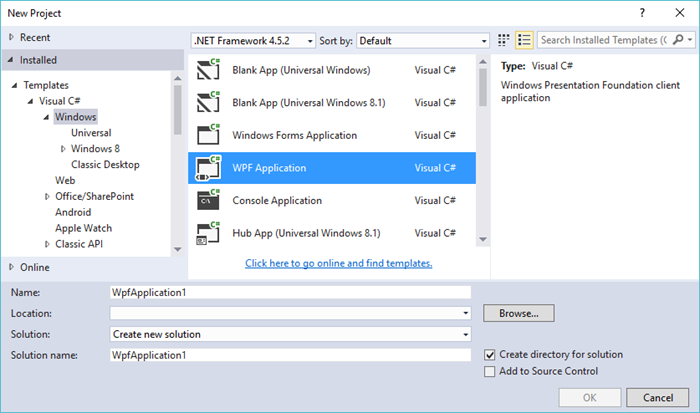Click the Browse... button
The height and width of the screenshot is (413, 700).
click(519, 313)
